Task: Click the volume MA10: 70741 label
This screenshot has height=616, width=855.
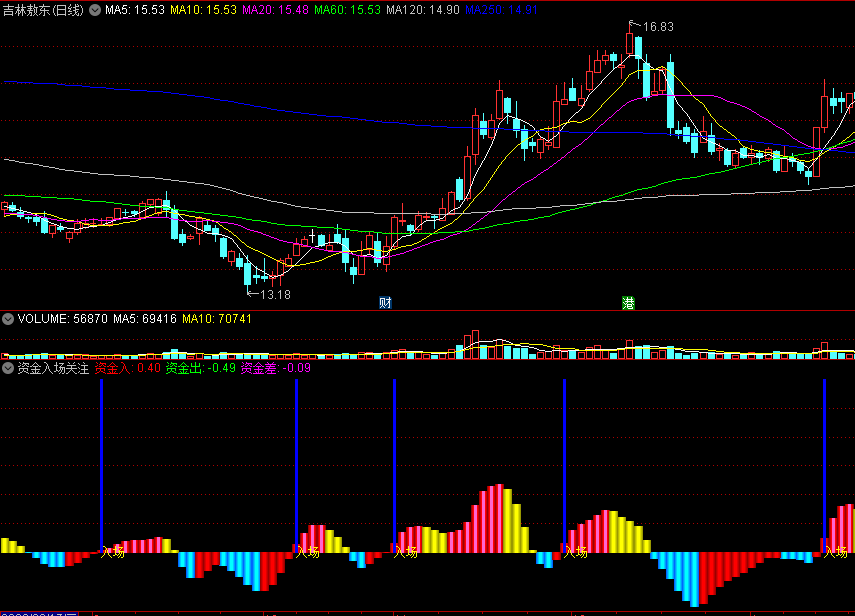Action: point(217,319)
